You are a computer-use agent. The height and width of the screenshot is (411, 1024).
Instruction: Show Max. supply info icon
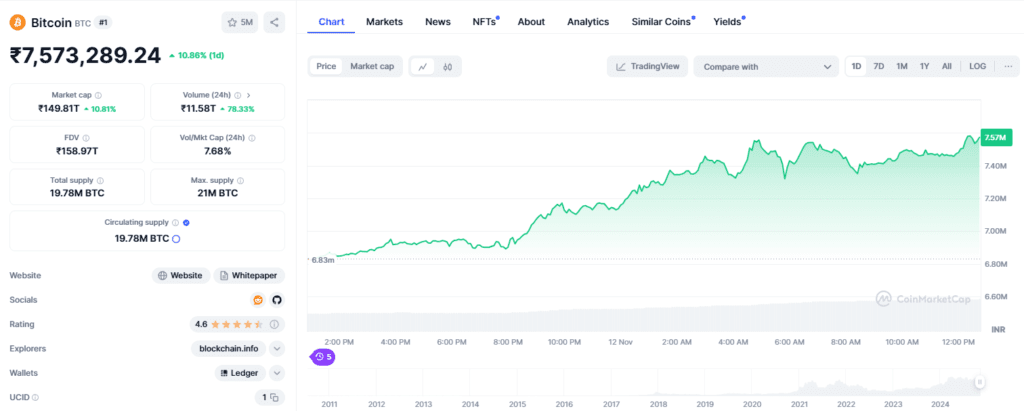tap(241, 181)
